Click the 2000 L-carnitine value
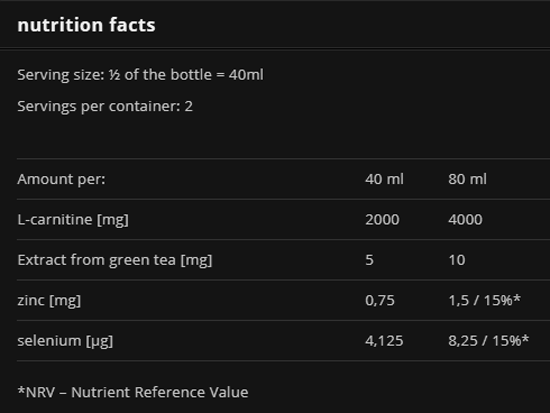The width and height of the screenshot is (550, 413). [x=382, y=220]
